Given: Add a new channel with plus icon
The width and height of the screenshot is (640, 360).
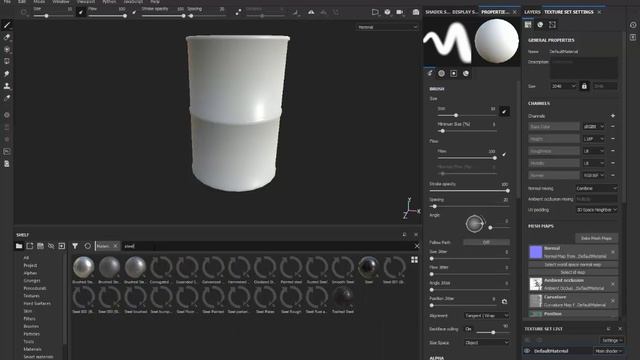Looking at the screenshot, I should [613, 116].
